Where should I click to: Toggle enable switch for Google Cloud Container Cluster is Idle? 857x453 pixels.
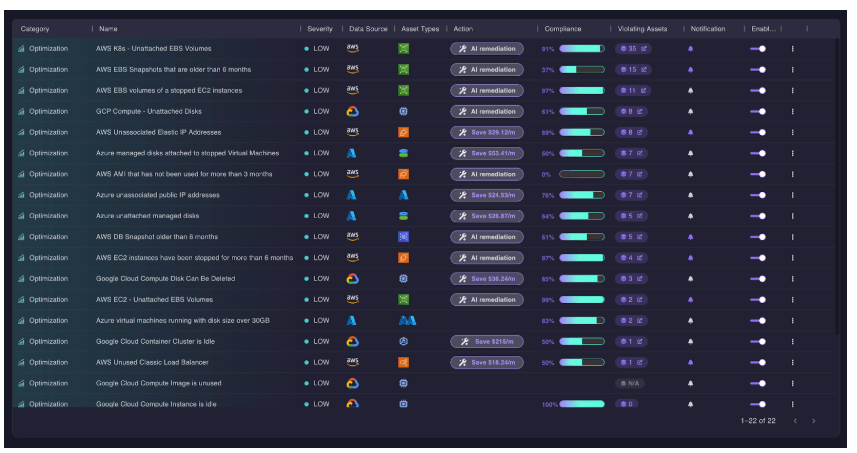pyautogui.click(x=758, y=342)
